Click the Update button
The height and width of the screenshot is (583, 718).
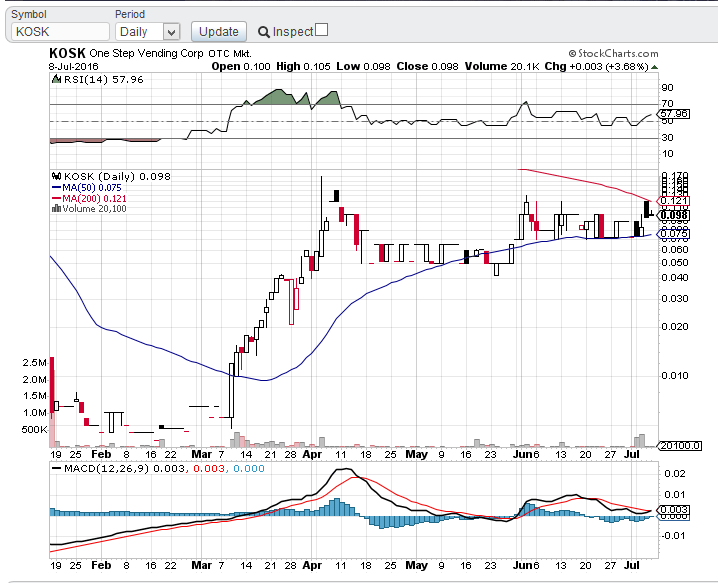coord(219,32)
